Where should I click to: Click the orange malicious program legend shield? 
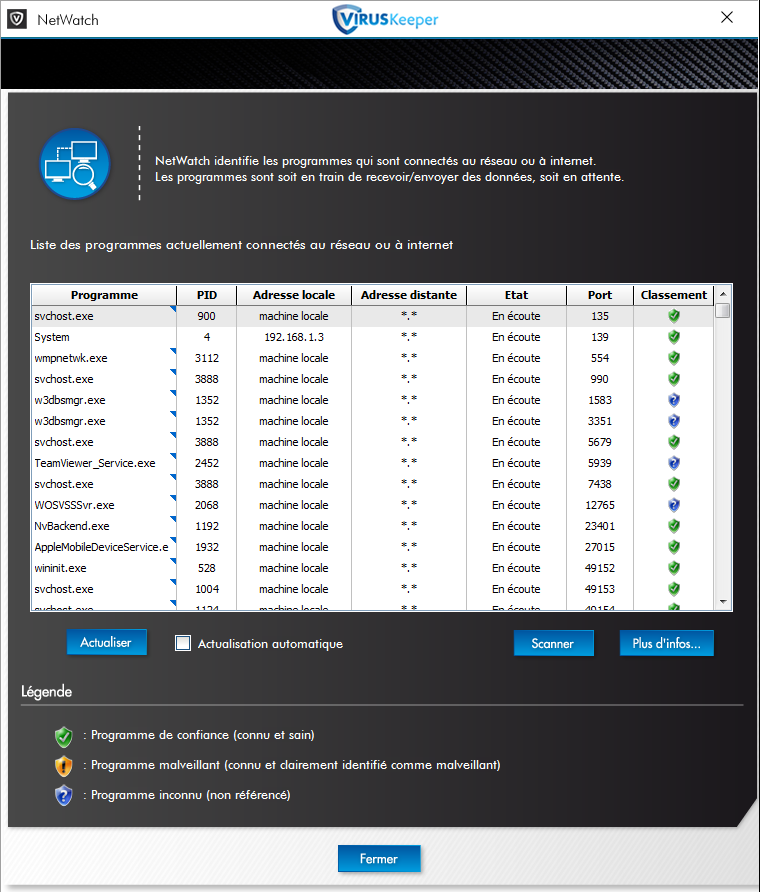pos(64,766)
